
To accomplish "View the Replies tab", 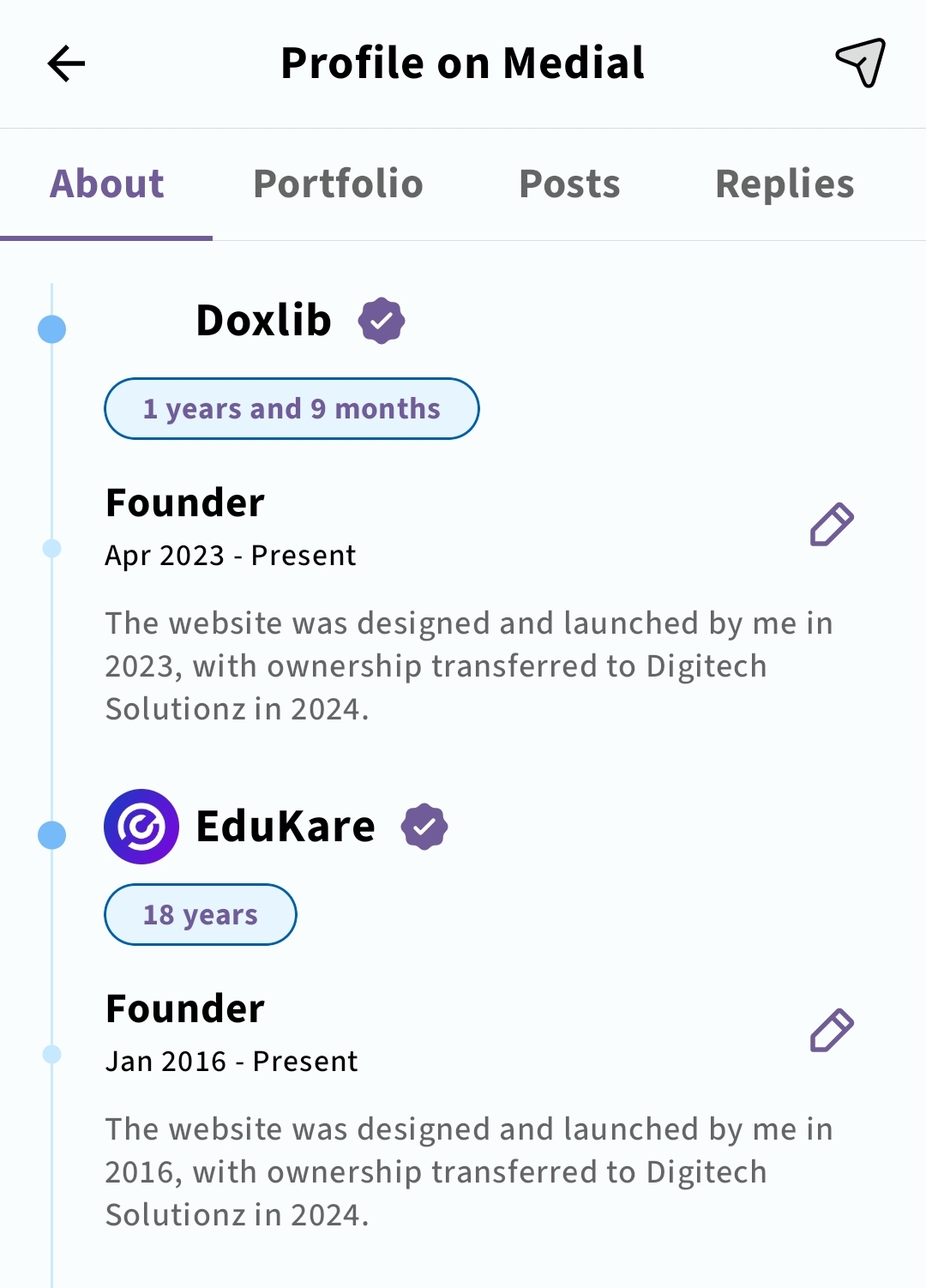I will (785, 184).
